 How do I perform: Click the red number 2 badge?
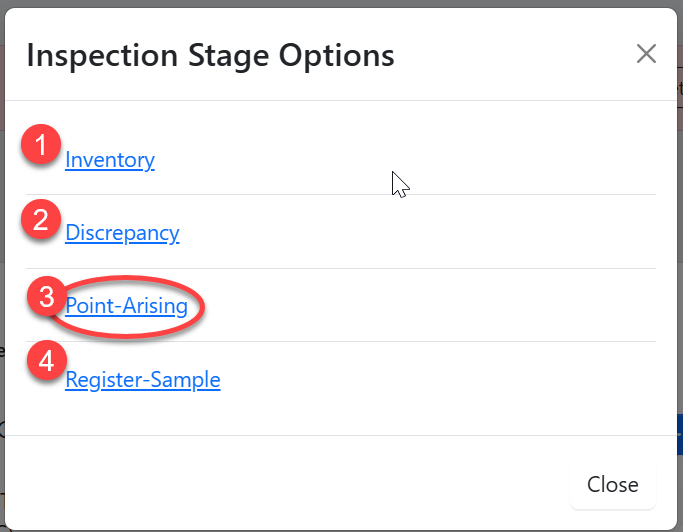click(41, 220)
